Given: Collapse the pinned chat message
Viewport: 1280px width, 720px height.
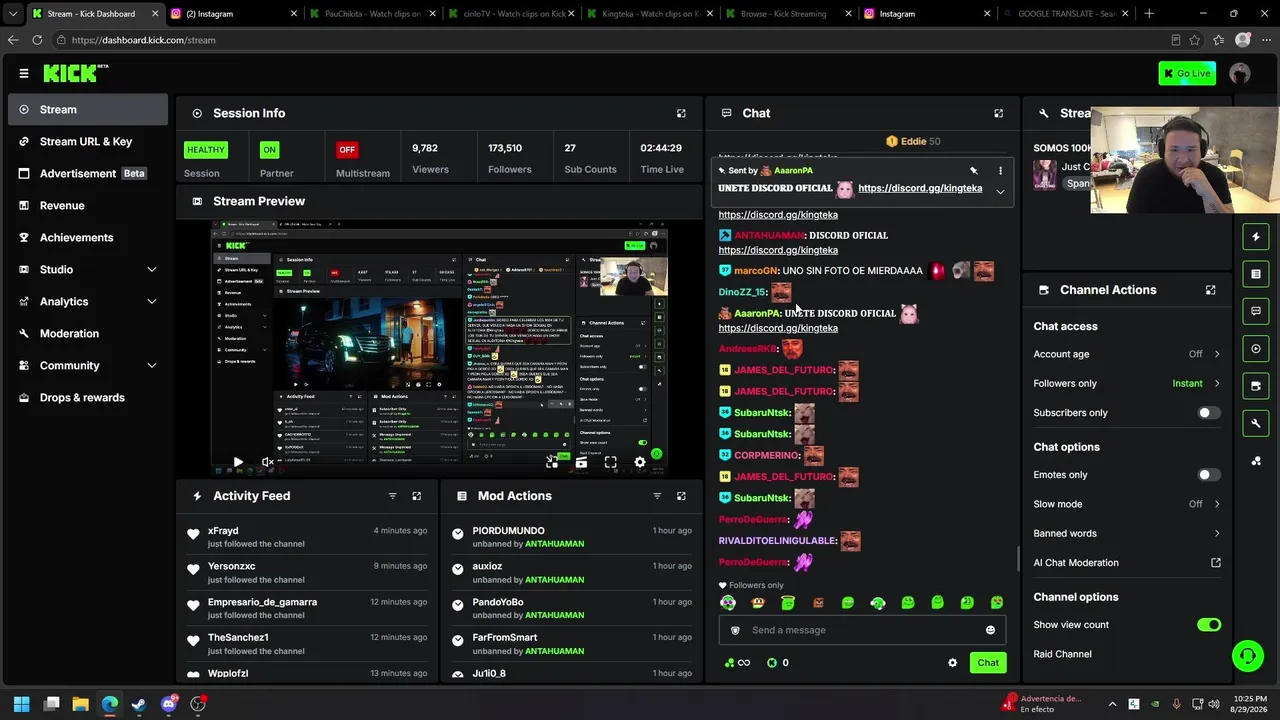Looking at the screenshot, I should [1000, 191].
